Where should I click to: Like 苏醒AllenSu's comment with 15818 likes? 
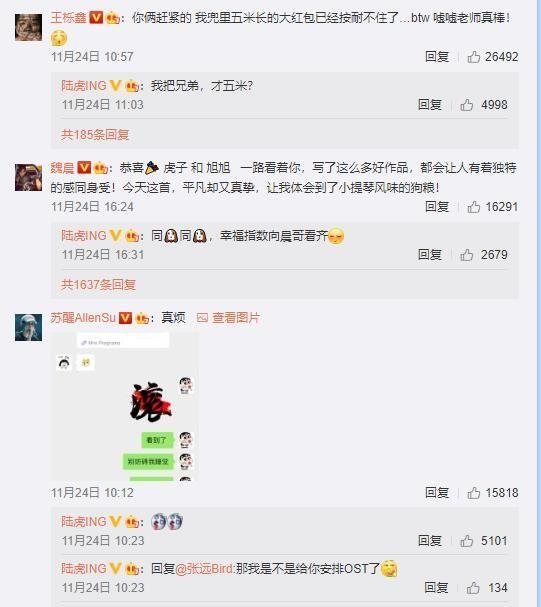pos(474,493)
